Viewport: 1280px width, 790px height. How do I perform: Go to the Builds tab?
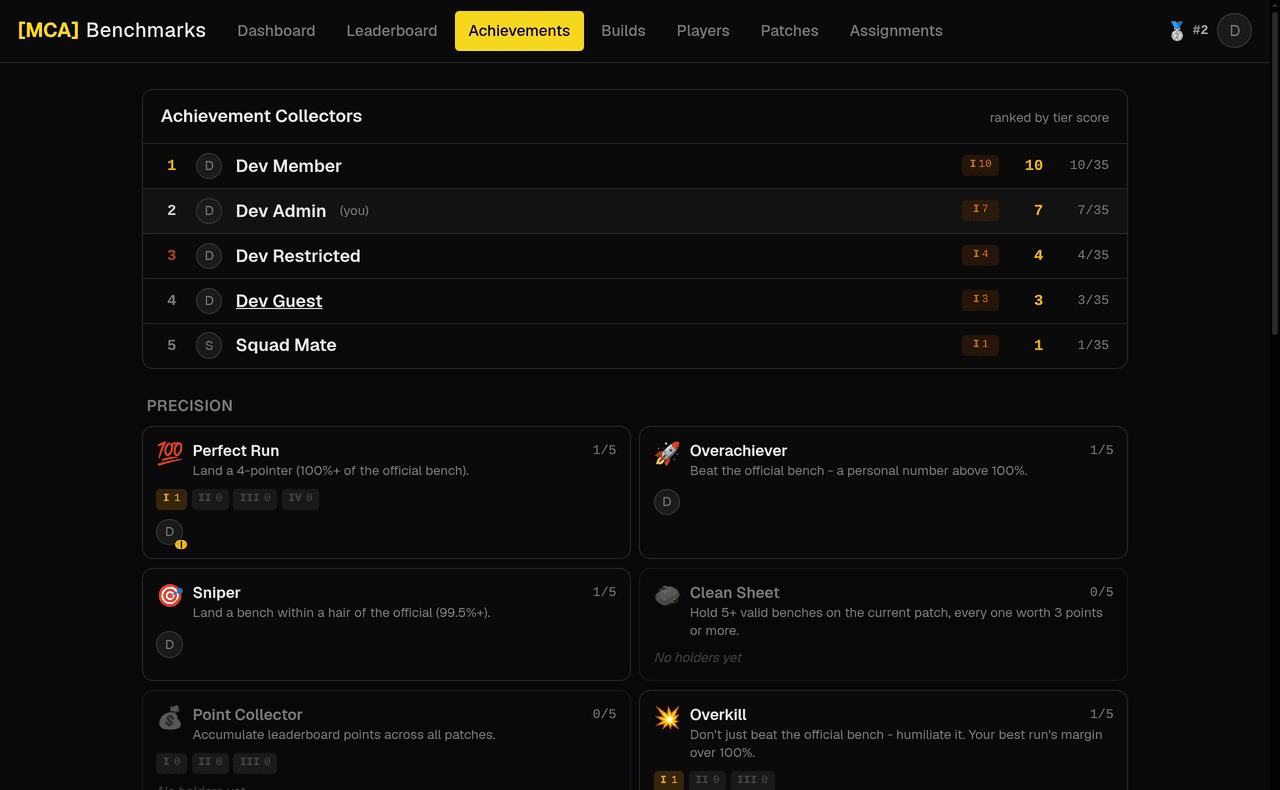tap(623, 31)
